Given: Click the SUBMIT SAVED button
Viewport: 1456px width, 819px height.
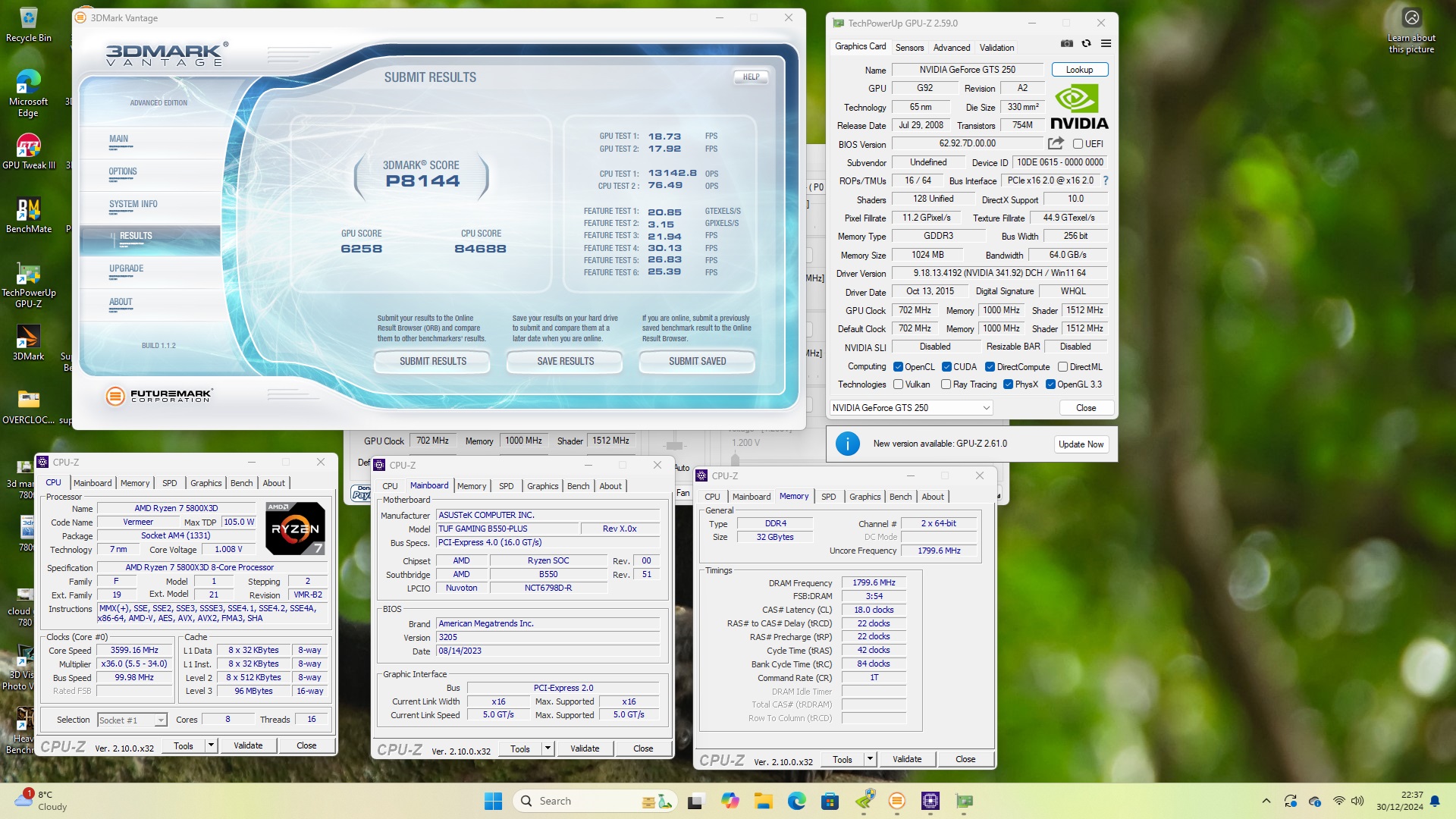Looking at the screenshot, I should [x=698, y=362].
